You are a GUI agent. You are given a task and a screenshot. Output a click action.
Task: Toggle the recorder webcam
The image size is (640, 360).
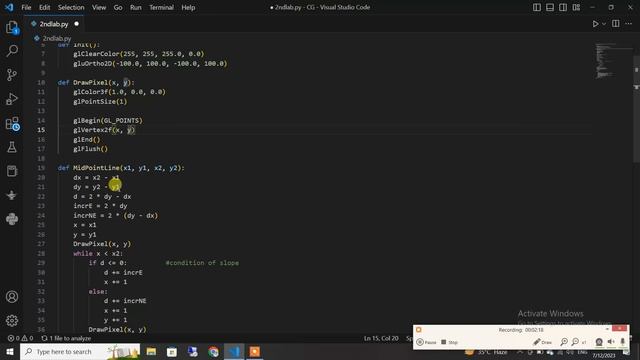click(599, 342)
